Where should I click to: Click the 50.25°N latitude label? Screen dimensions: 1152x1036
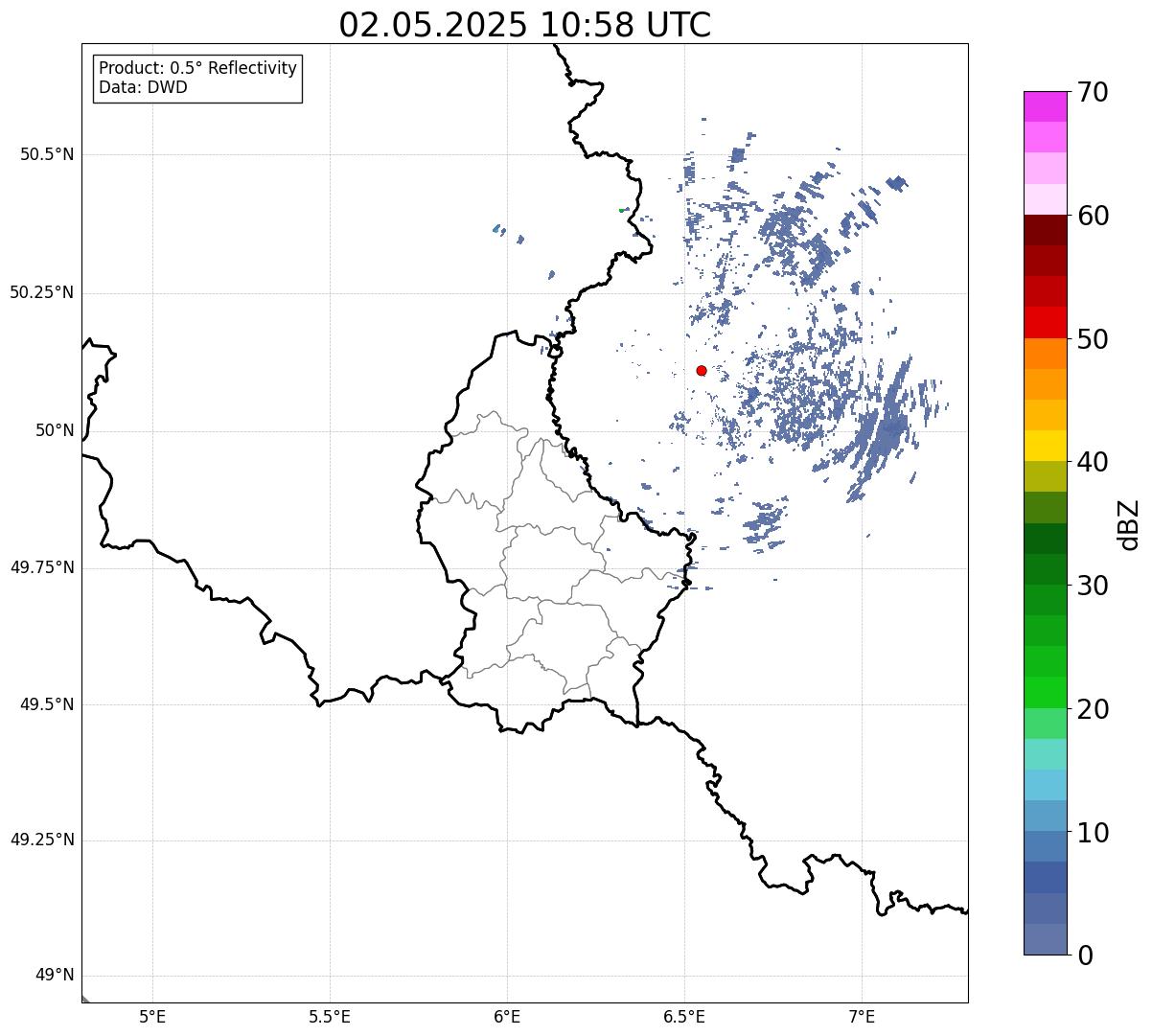42,292
